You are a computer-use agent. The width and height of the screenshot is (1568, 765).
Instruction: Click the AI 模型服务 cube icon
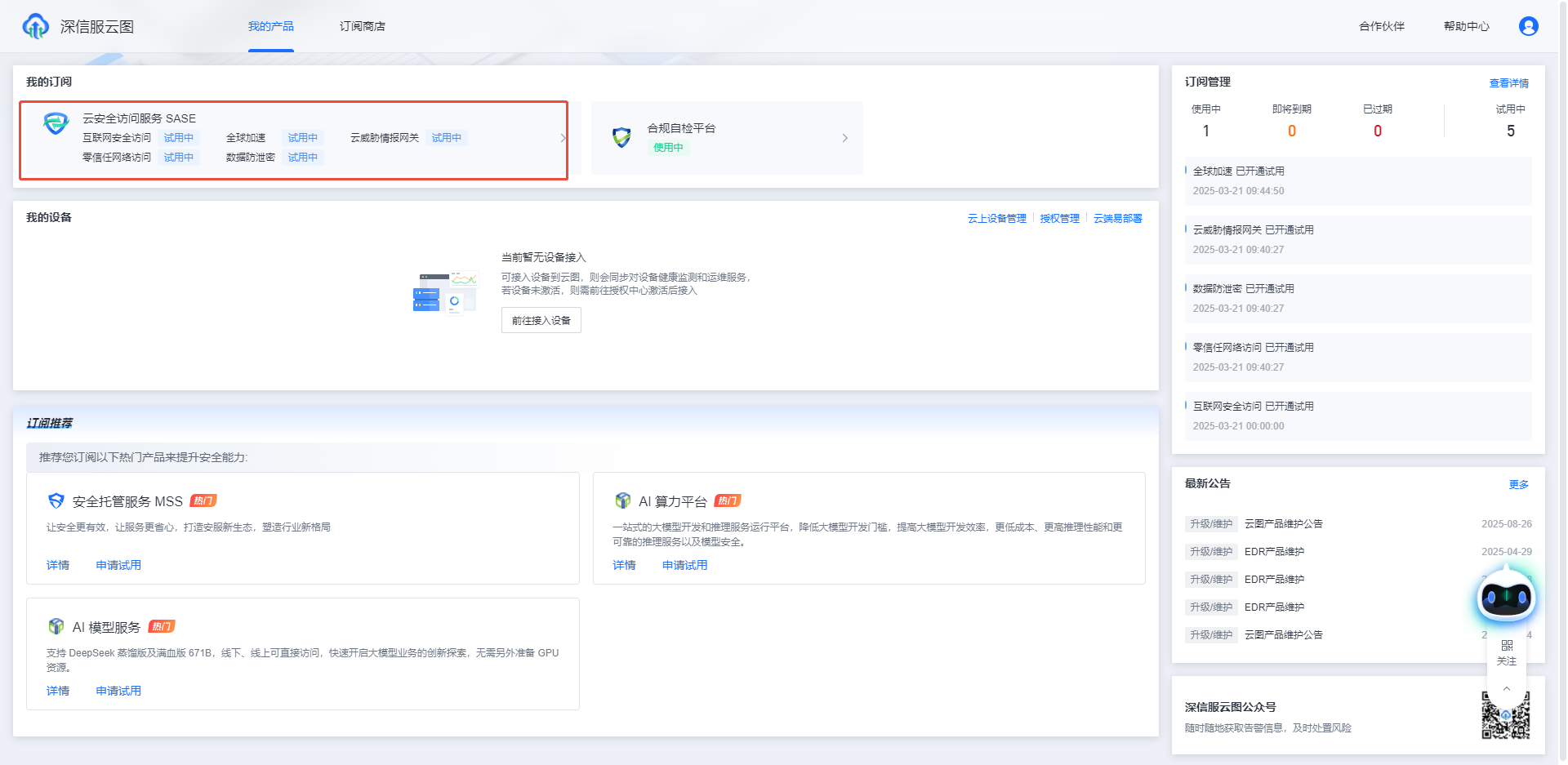(x=56, y=626)
